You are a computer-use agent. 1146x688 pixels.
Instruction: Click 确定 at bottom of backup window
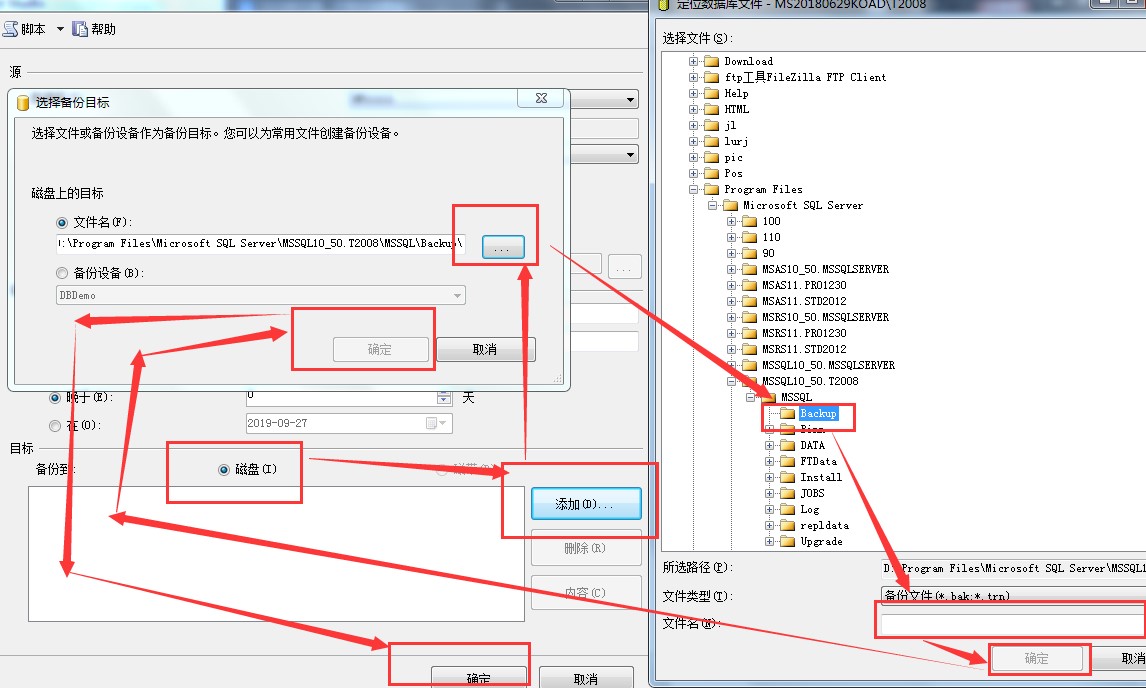(x=479, y=678)
